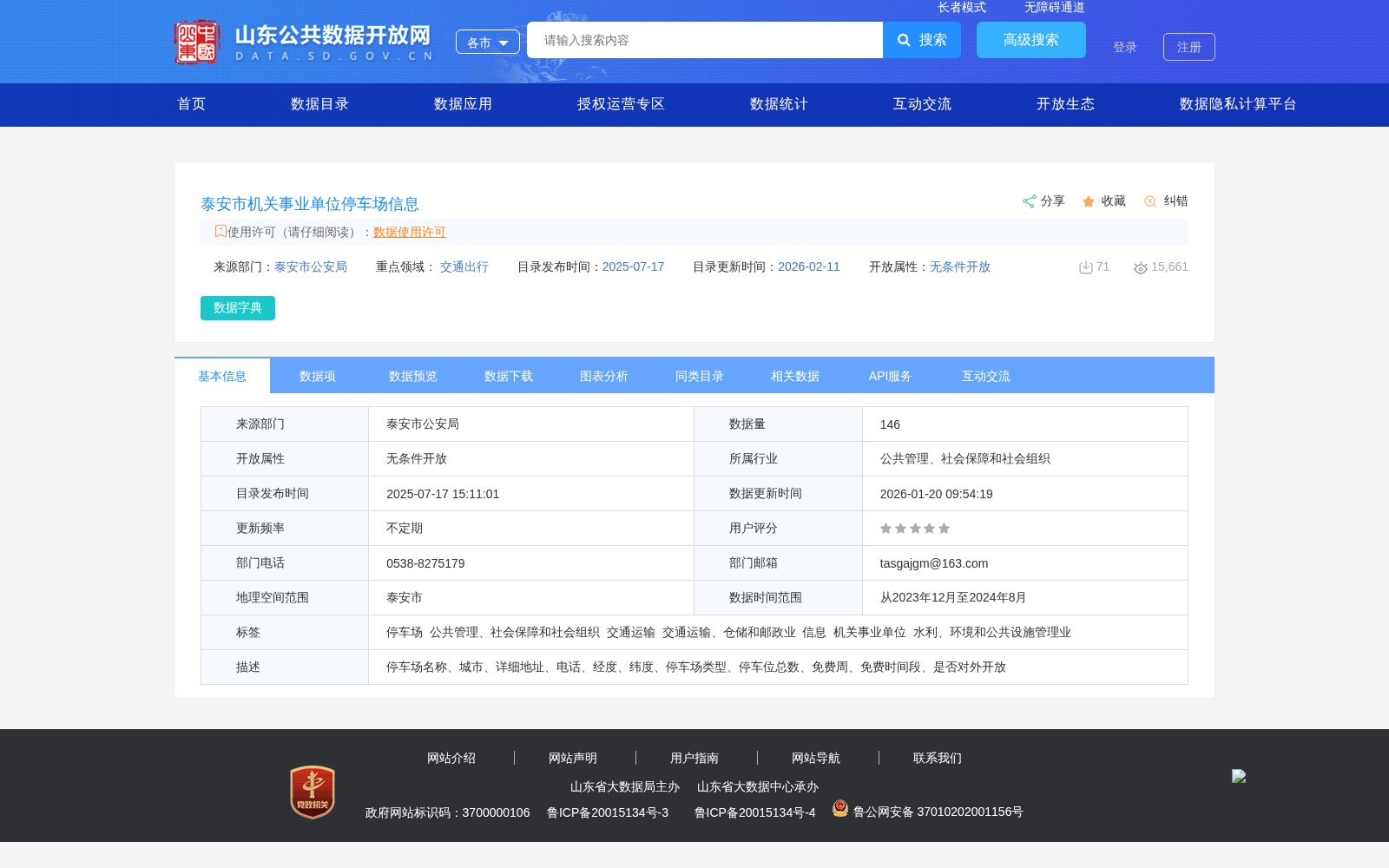Switch to the 数据项 tab
1389x868 pixels.
[x=318, y=376]
